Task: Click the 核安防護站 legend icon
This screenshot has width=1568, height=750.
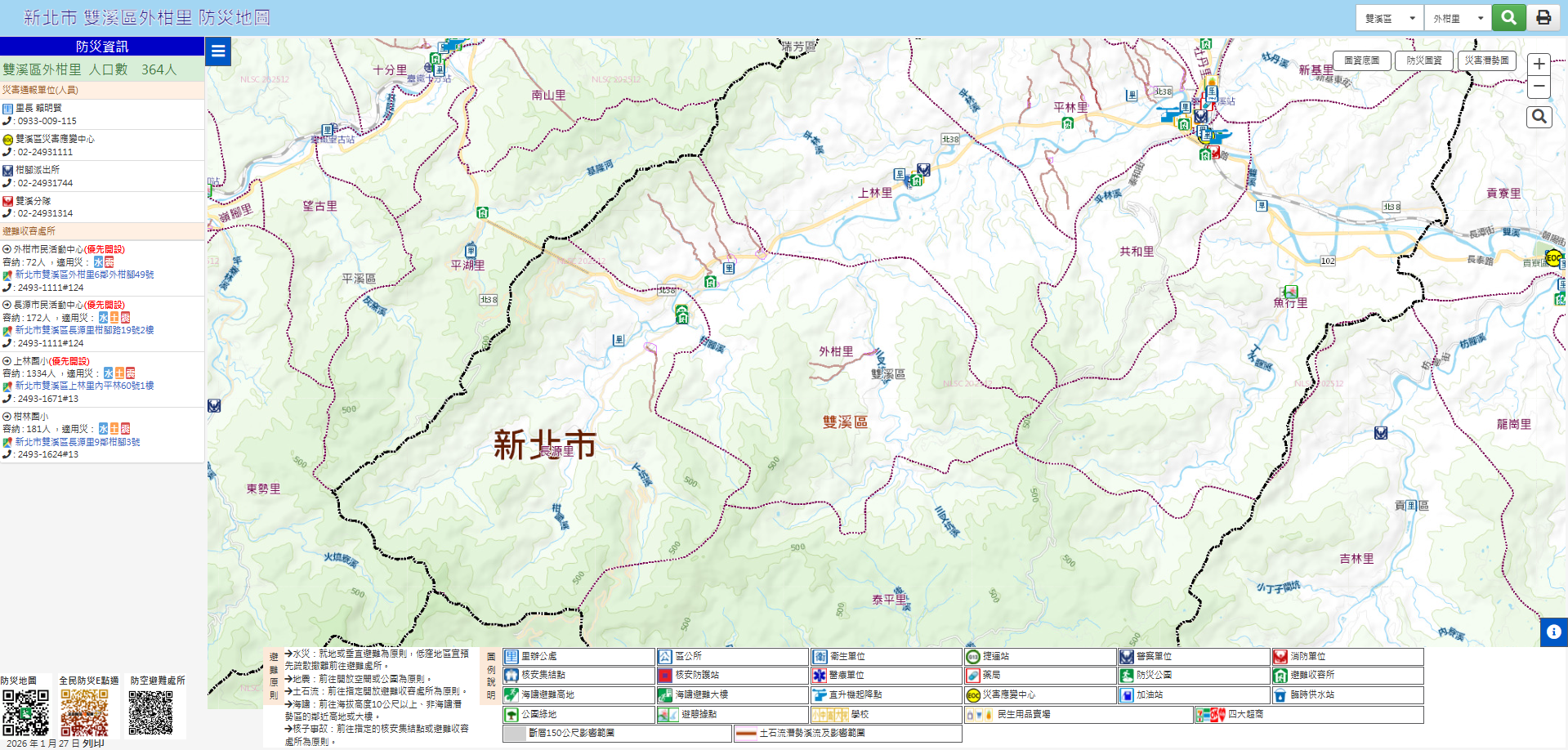Action: click(x=665, y=676)
